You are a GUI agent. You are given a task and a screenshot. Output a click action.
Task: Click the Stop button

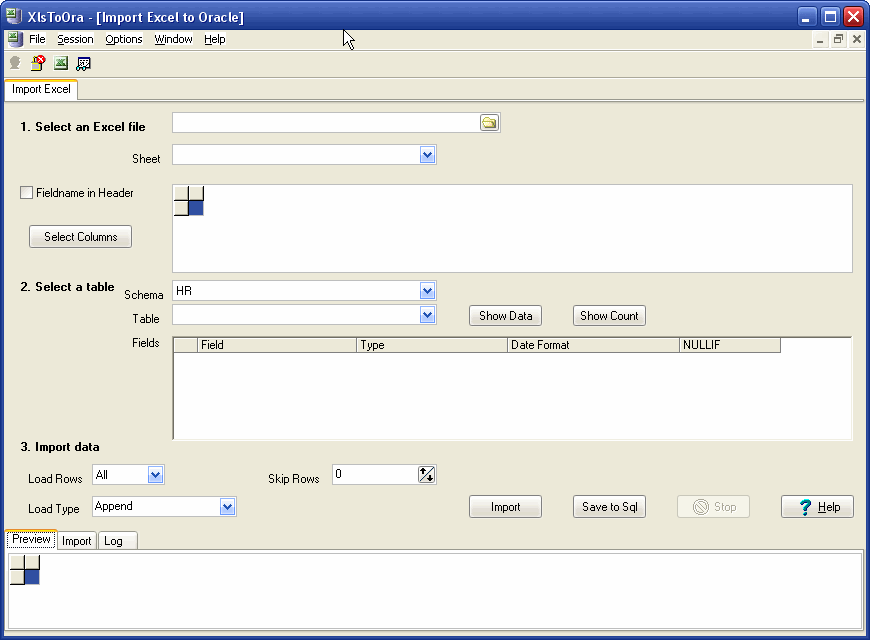click(x=714, y=507)
